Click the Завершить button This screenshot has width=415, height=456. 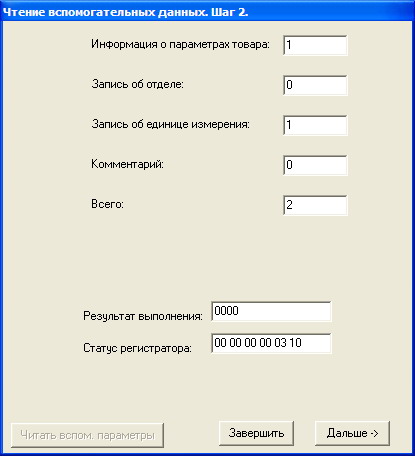(x=256, y=433)
